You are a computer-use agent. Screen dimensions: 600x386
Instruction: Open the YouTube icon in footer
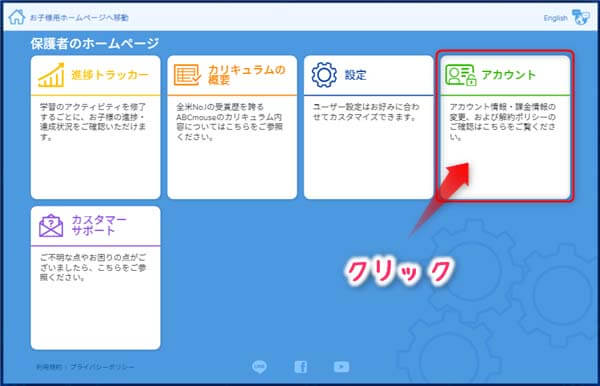tap(341, 367)
